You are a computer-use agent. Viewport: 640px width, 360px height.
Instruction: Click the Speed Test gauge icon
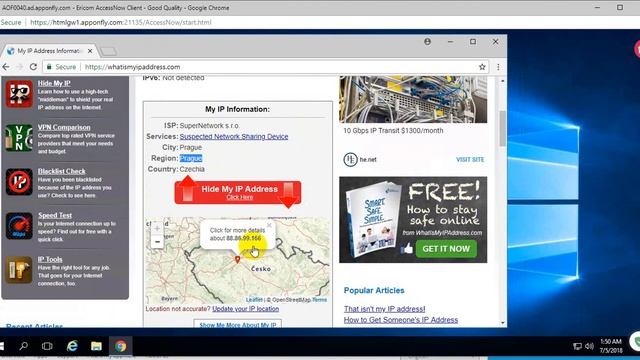point(19,226)
